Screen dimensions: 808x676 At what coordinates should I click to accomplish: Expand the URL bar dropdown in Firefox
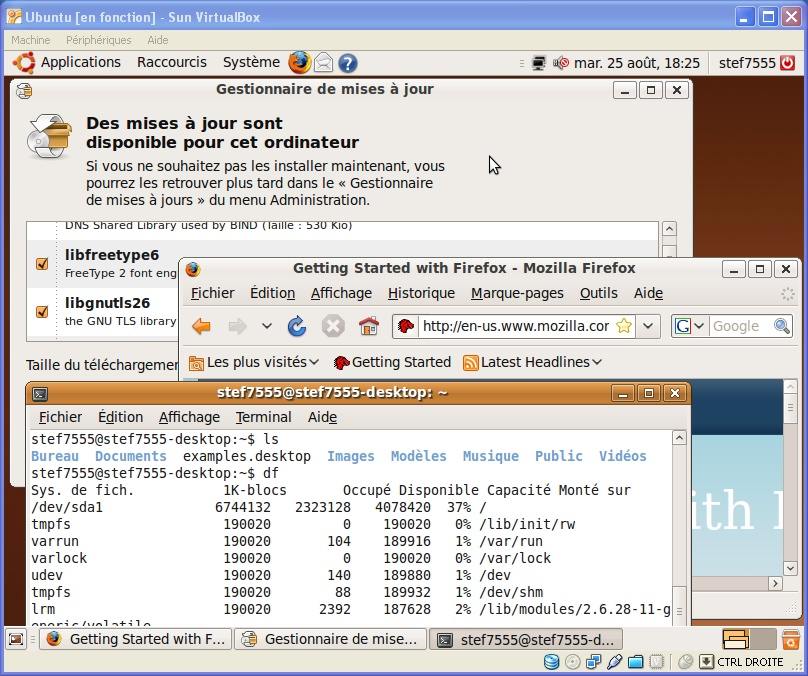(648, 326)
